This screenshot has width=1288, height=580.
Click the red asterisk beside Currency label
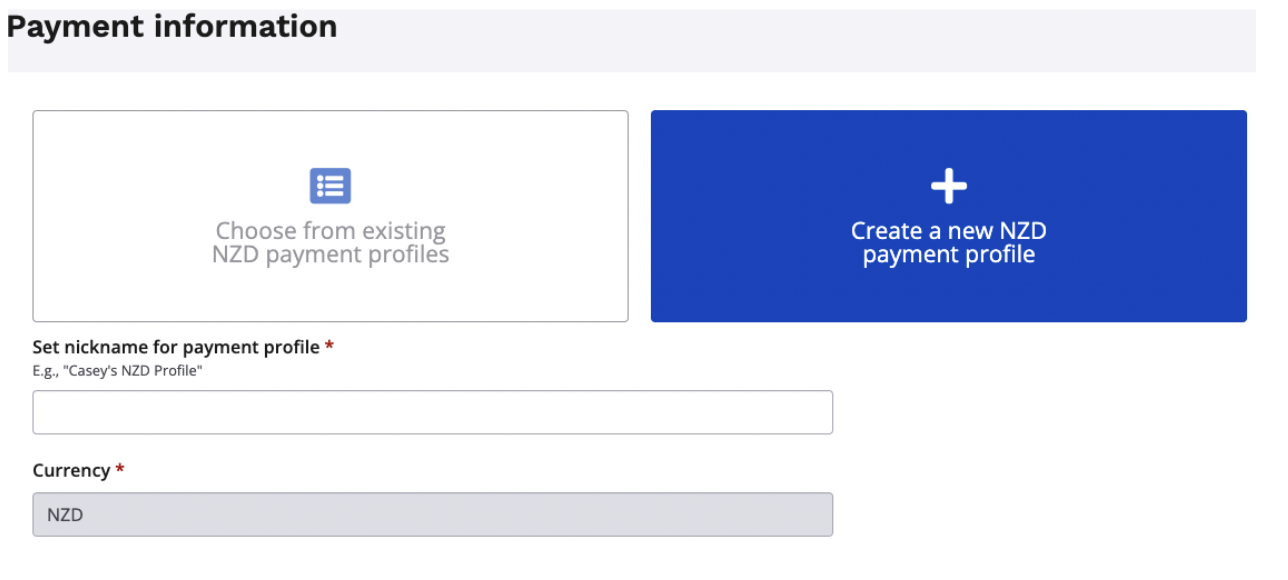click(120, 470)
